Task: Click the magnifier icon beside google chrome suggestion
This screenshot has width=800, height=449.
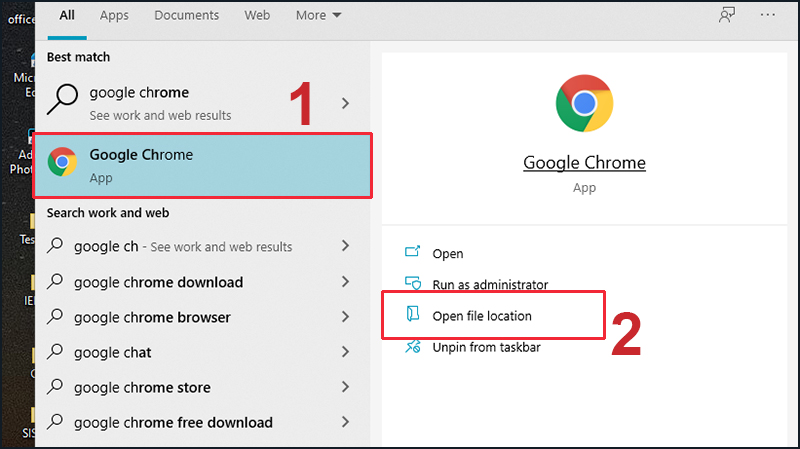Action: click(x=62, y=100)
